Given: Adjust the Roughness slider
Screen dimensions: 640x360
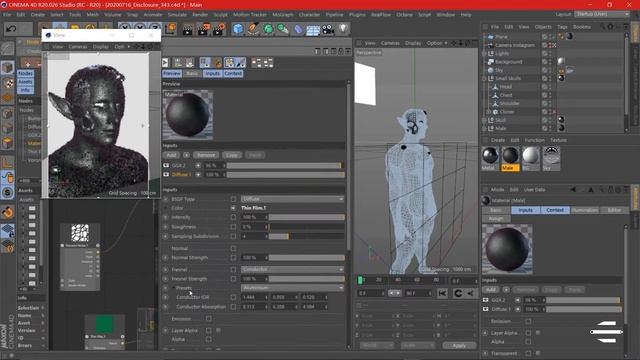Looking at the screenshot, I should coord(307,227).
